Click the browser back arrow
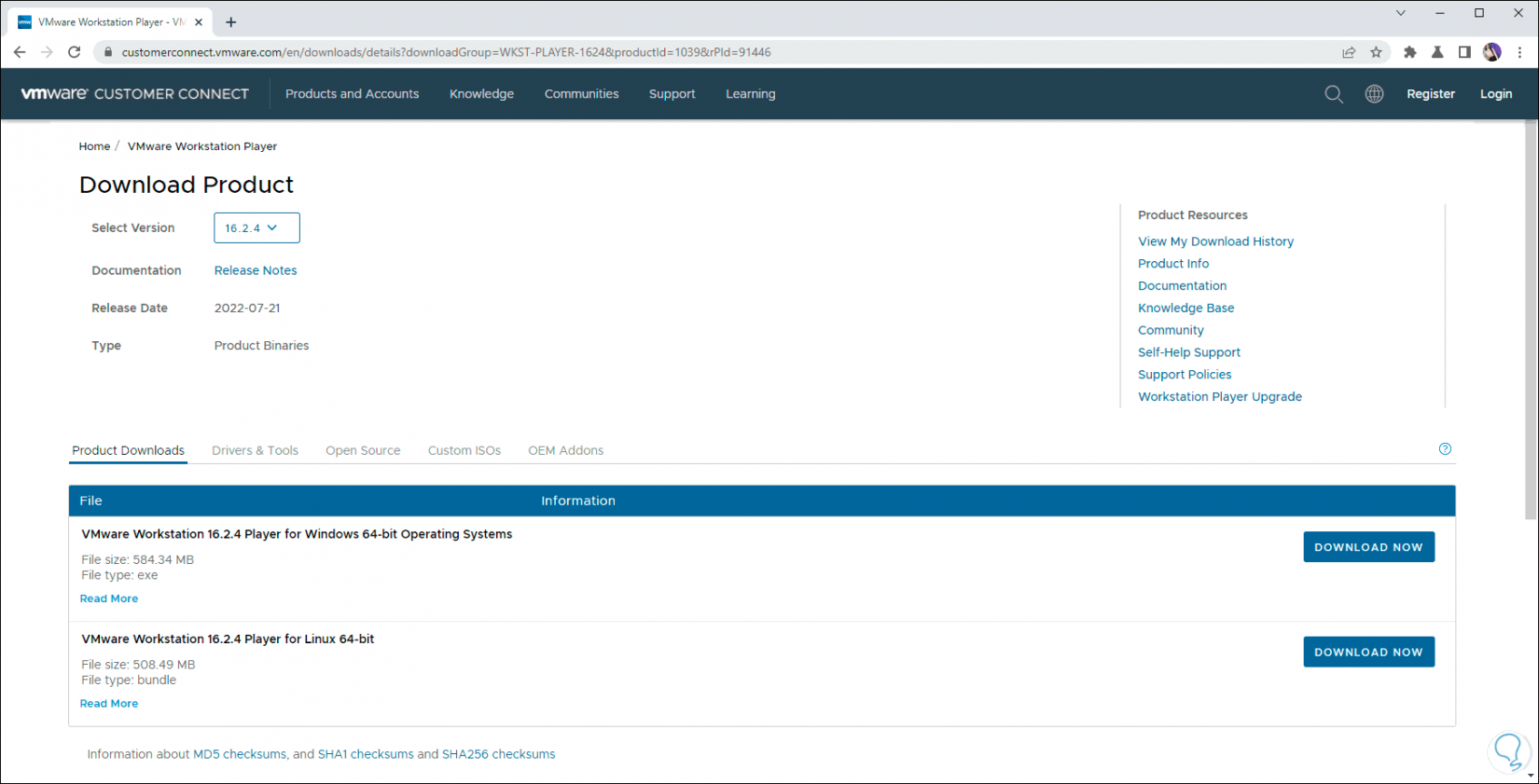Viewport: 1539px width, 784px height. tap(20, 52)
